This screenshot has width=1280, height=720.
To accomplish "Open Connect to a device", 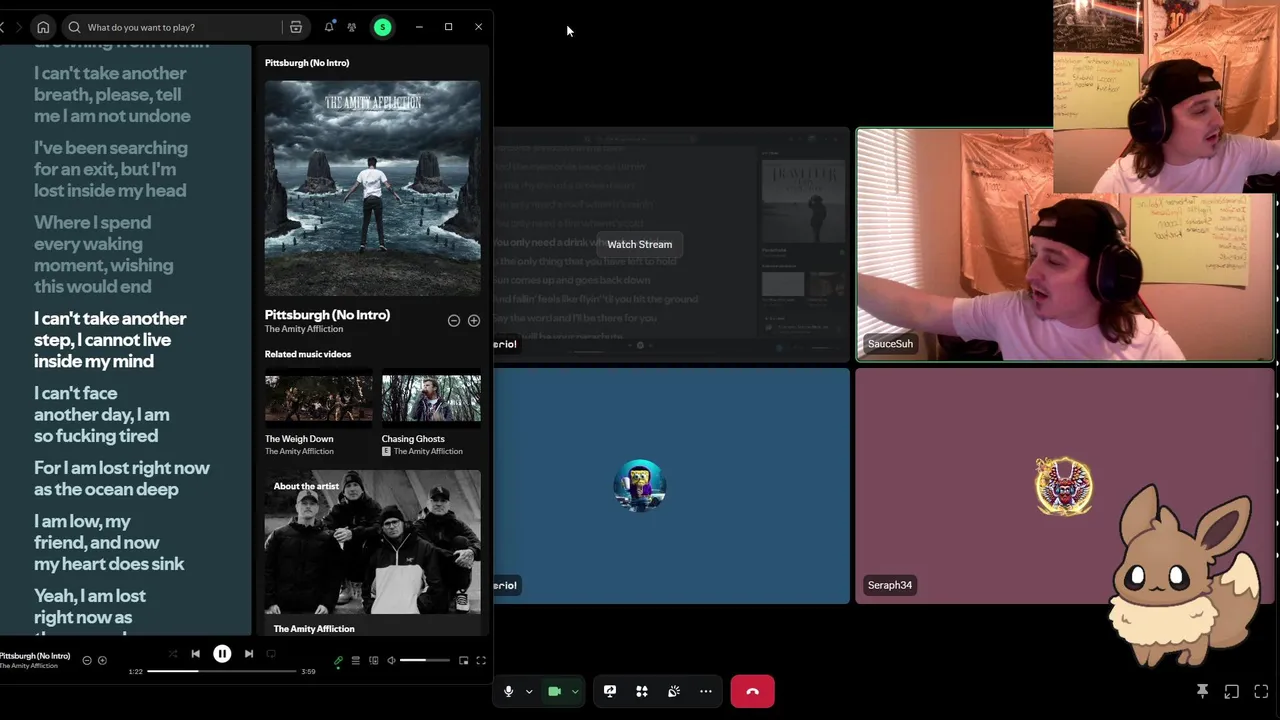I will pyautogui.click(x=373, y=661).
